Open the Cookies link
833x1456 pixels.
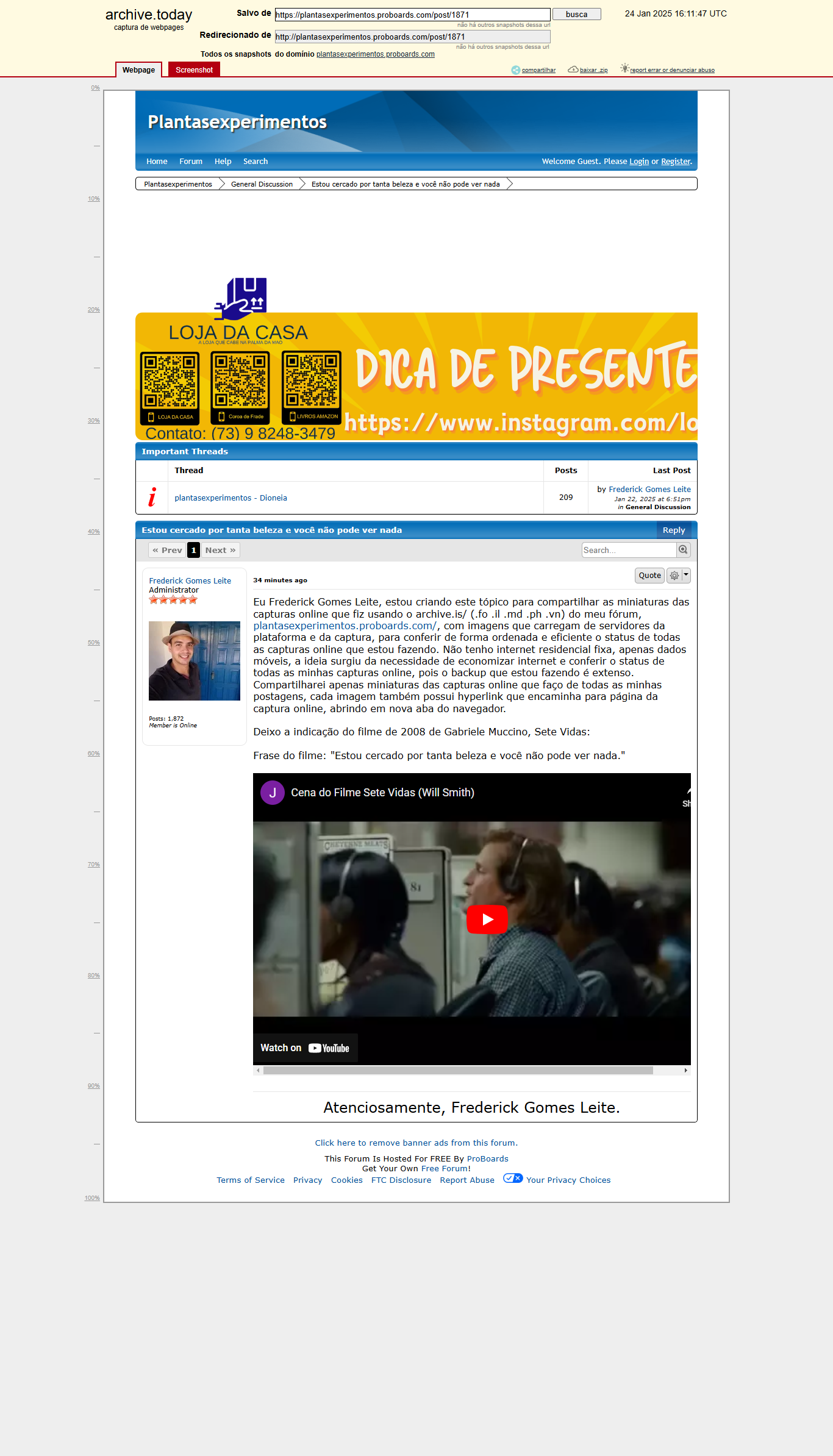coord(346,1180)
